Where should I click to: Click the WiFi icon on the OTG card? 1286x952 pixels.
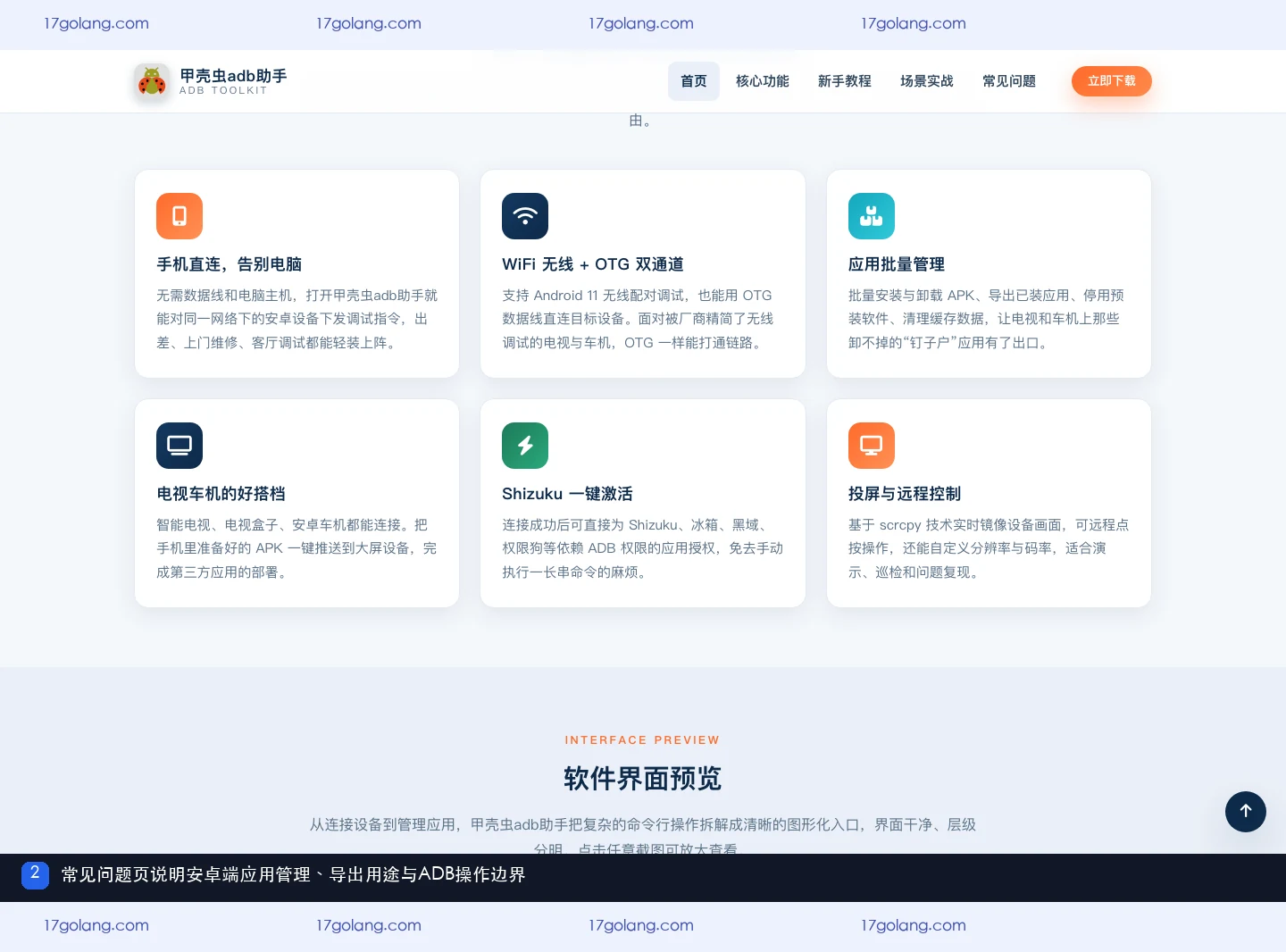(525, 216)
